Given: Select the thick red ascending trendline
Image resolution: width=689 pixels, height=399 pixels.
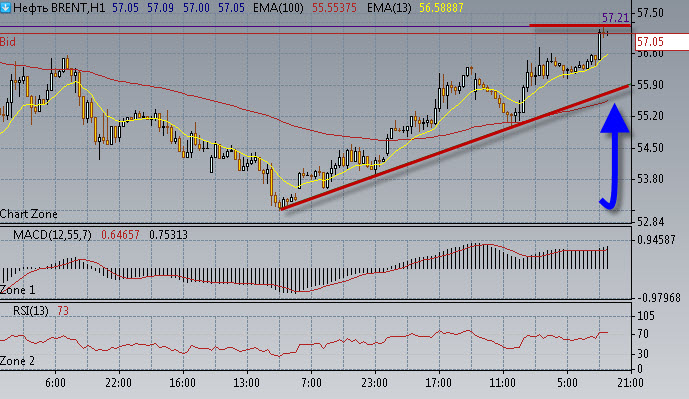Looking at the screenshot, I should 455,147.
